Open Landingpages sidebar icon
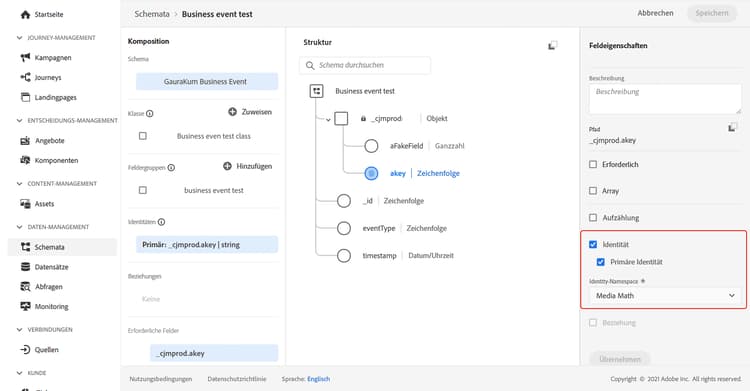 pyautogui.click(x=25, y=97)
